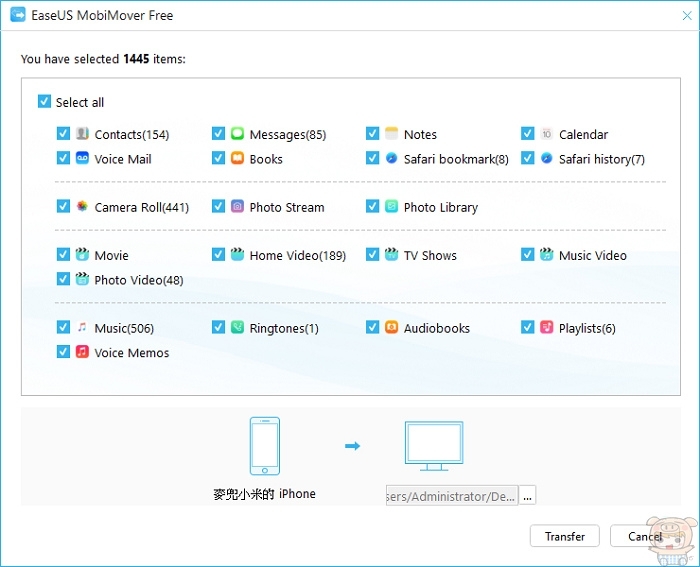Click the green Messages icon
This screenshot has width=700, height=567.
tap(237, 134)
